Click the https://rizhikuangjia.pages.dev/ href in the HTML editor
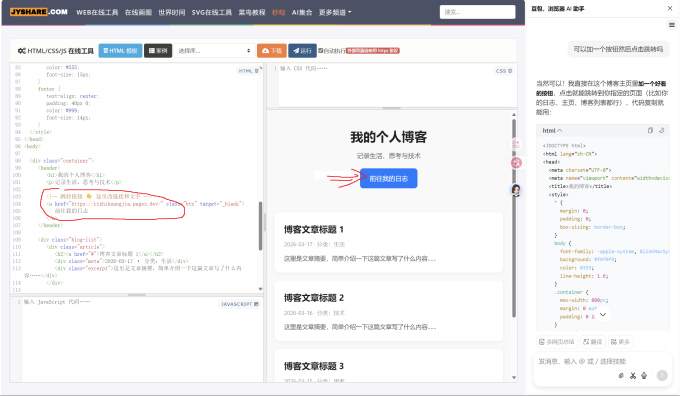This screenshot has height=396, width=680. pyautogui.click(x=117, y=204)
